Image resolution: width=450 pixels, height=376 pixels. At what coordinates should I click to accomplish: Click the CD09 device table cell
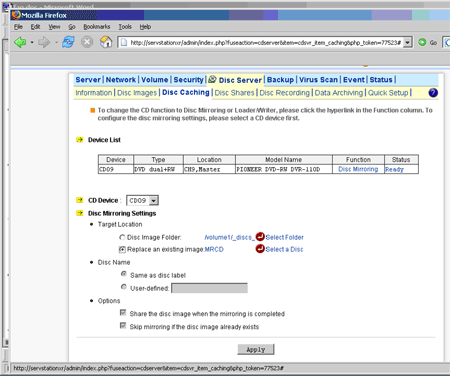pos(116,169)
